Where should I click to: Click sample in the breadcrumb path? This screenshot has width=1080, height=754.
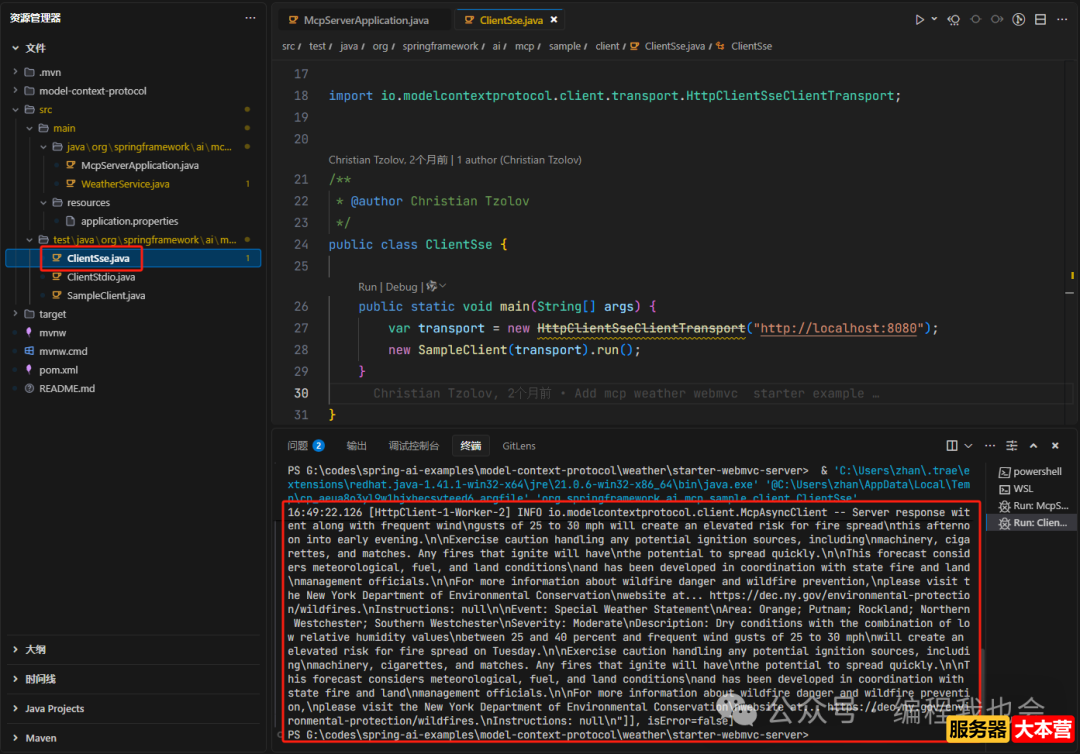click(564, 46)
